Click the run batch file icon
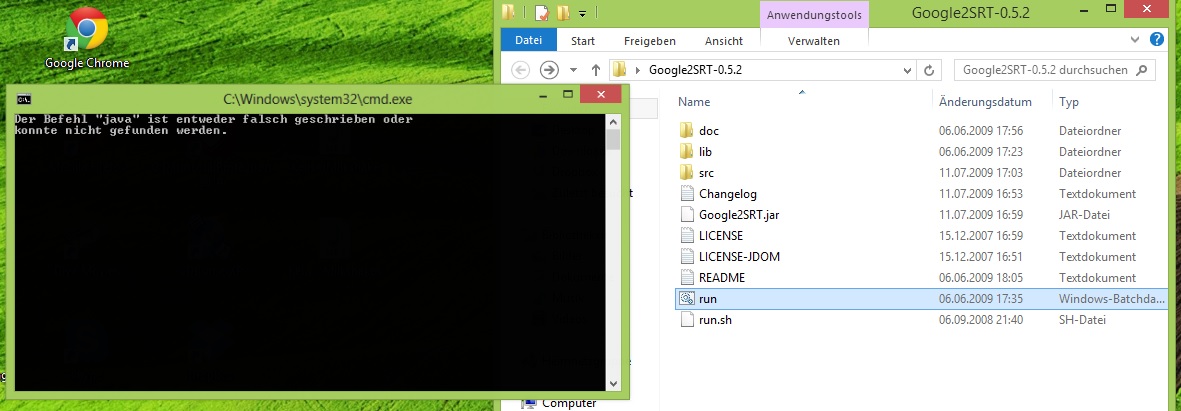The width and height of the screenshot is (1181, 411). [686, 299]
